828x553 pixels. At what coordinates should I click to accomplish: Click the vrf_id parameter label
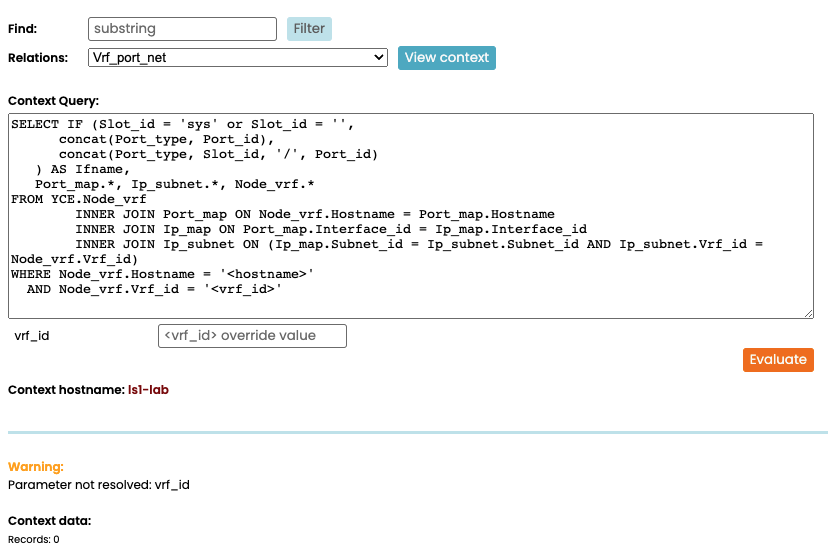tap(32, 336)
